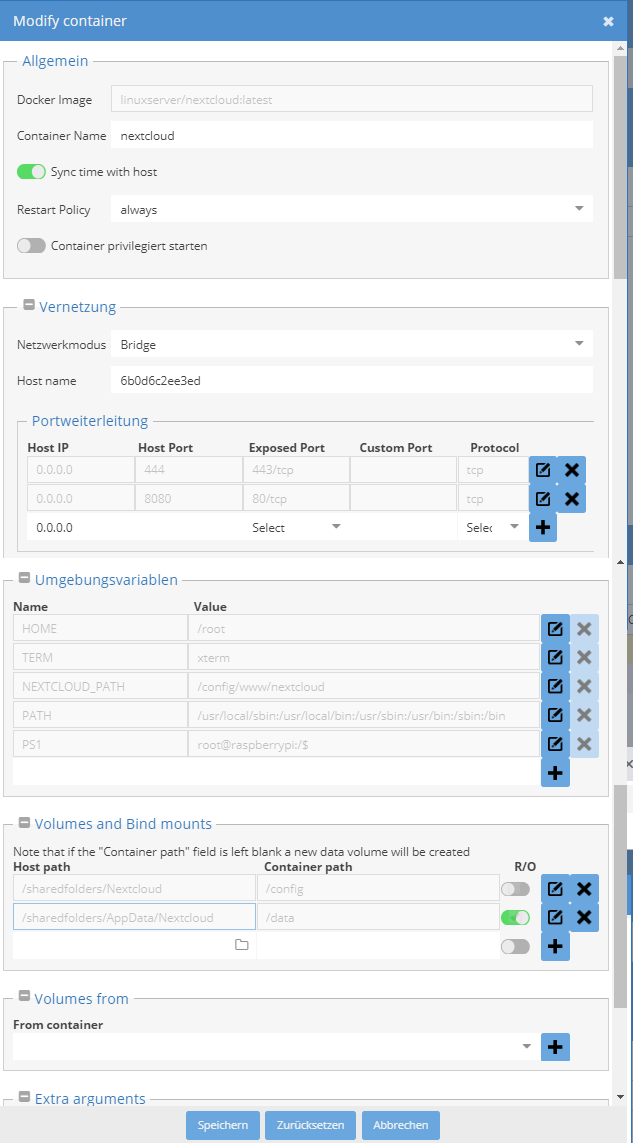Delete the NEXTCLOUD_PATH environment variable

pos(584,686)
